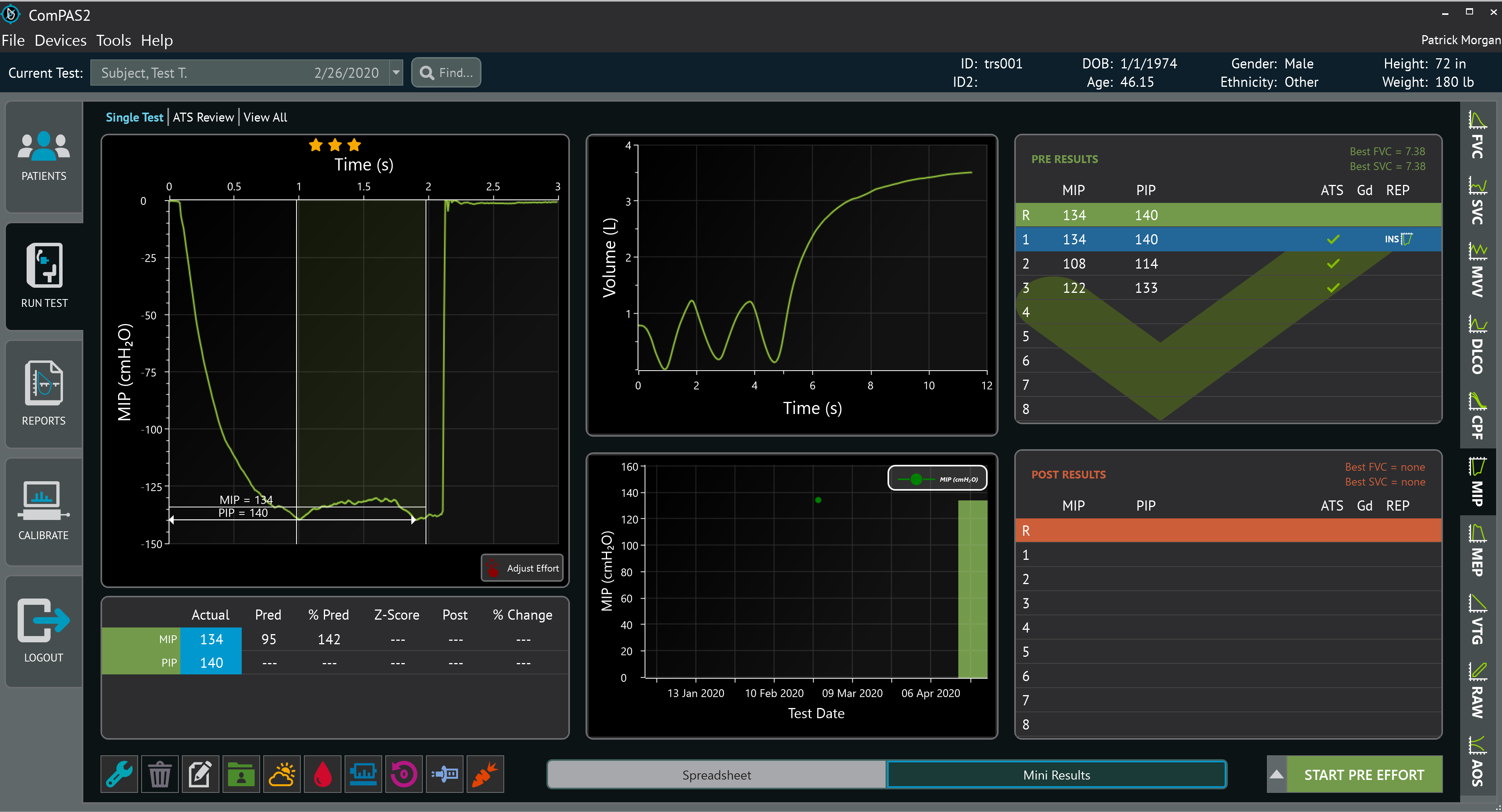Click the INS loop icon in row 1
The image size is (1502, 812).
point(1398,239)
